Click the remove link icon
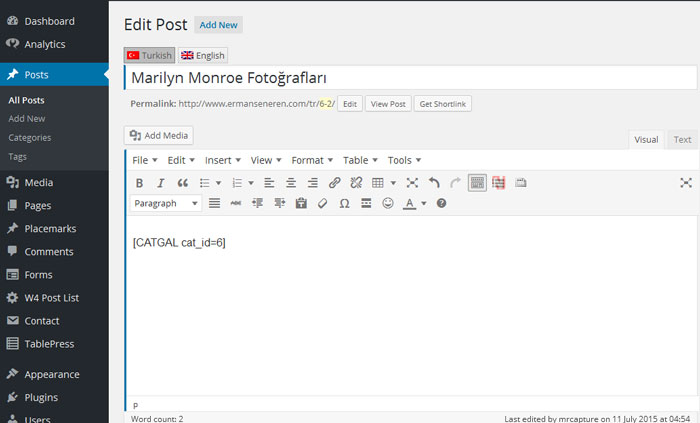The width and height of the screenshot is (700, 423). [x=356, y=183]
